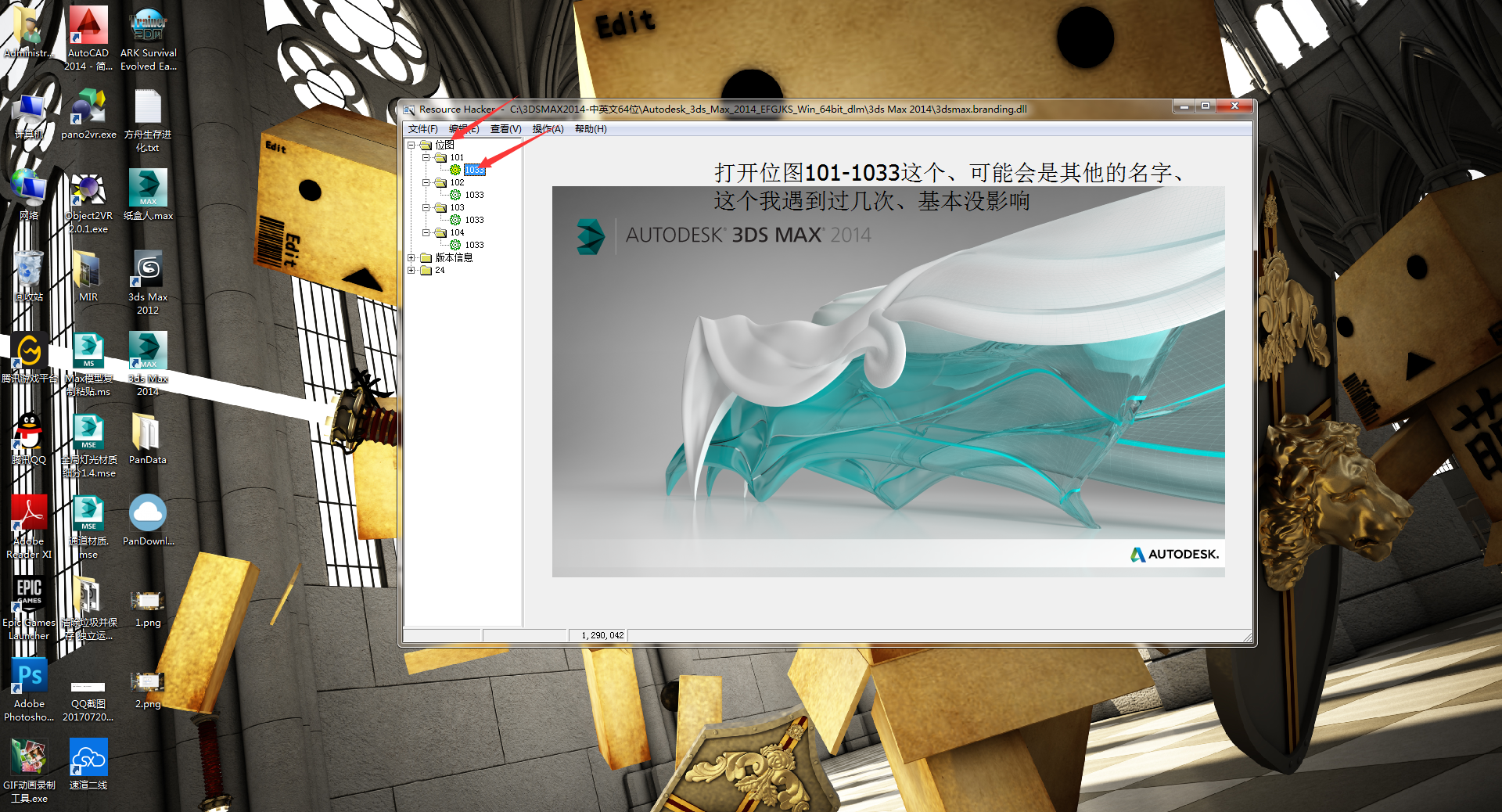Screen dimensions: 1502x812
Task: Open 清除垃圾并保存独立运行 desktop icon
Action: coord(88,609)
